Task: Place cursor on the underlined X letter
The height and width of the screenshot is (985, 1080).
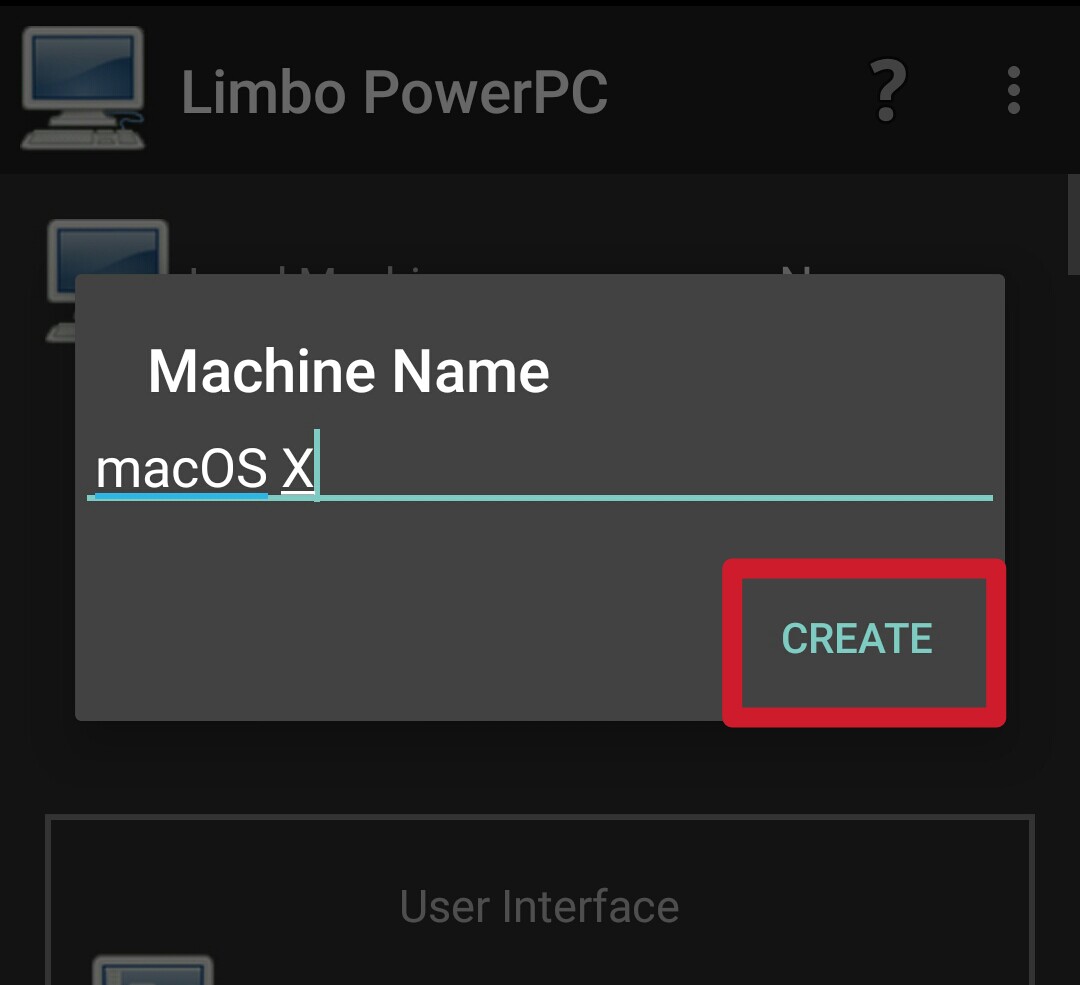Action: tap(298, 468)
